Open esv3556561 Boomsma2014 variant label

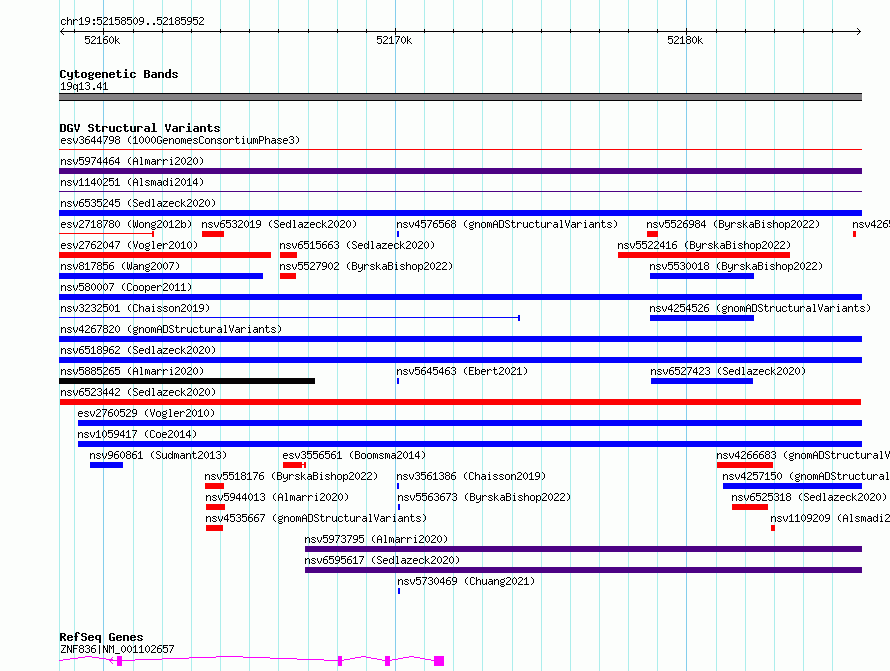(x=354, y=455)
